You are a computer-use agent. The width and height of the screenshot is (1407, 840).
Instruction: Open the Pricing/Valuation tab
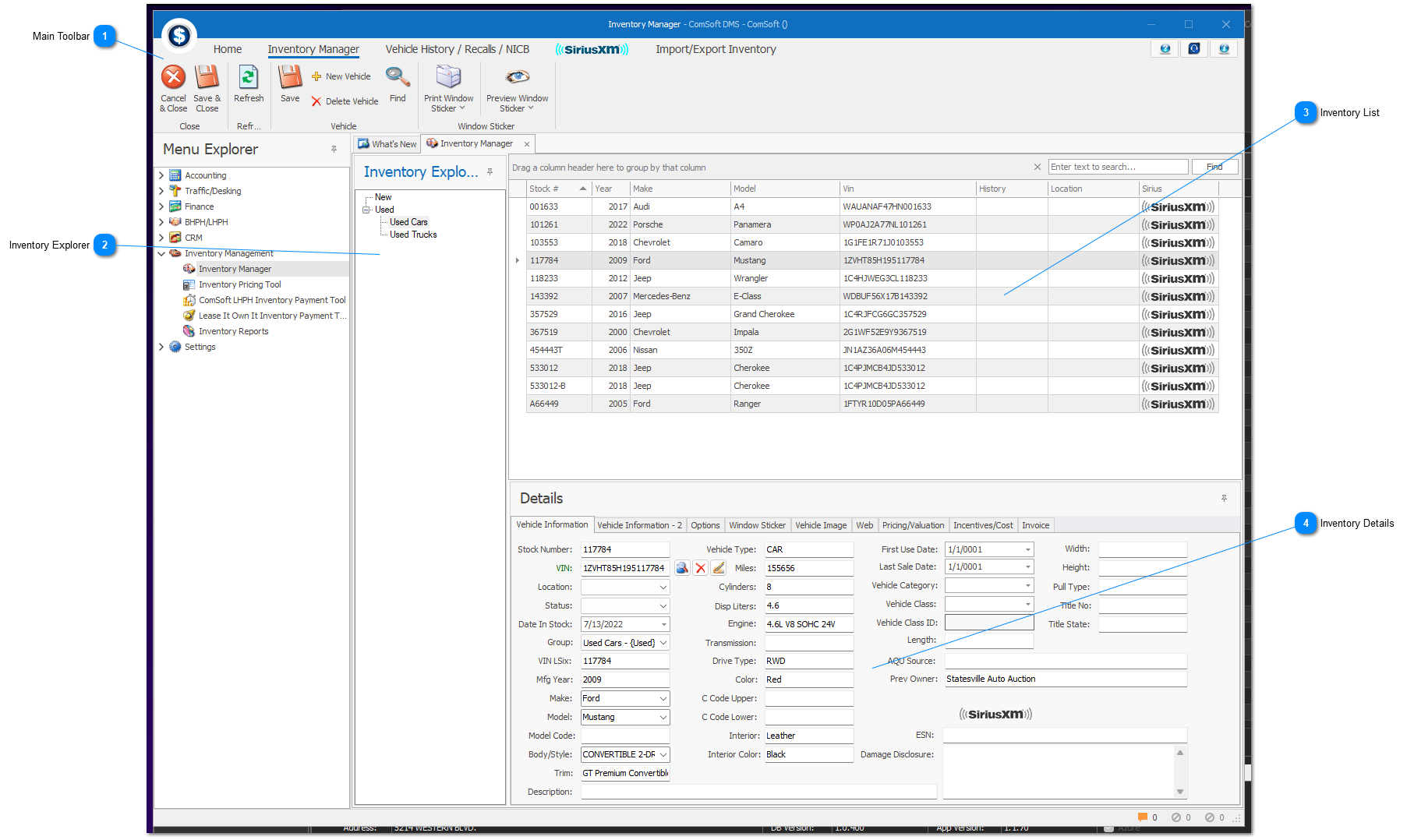click(x=913, y=525)
